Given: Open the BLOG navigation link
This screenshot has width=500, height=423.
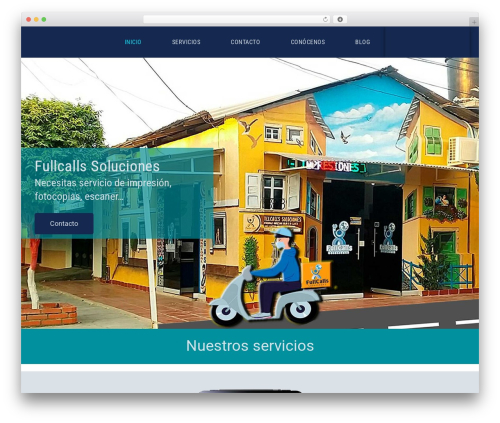Looking at the screenshot, I should point(362,42).
